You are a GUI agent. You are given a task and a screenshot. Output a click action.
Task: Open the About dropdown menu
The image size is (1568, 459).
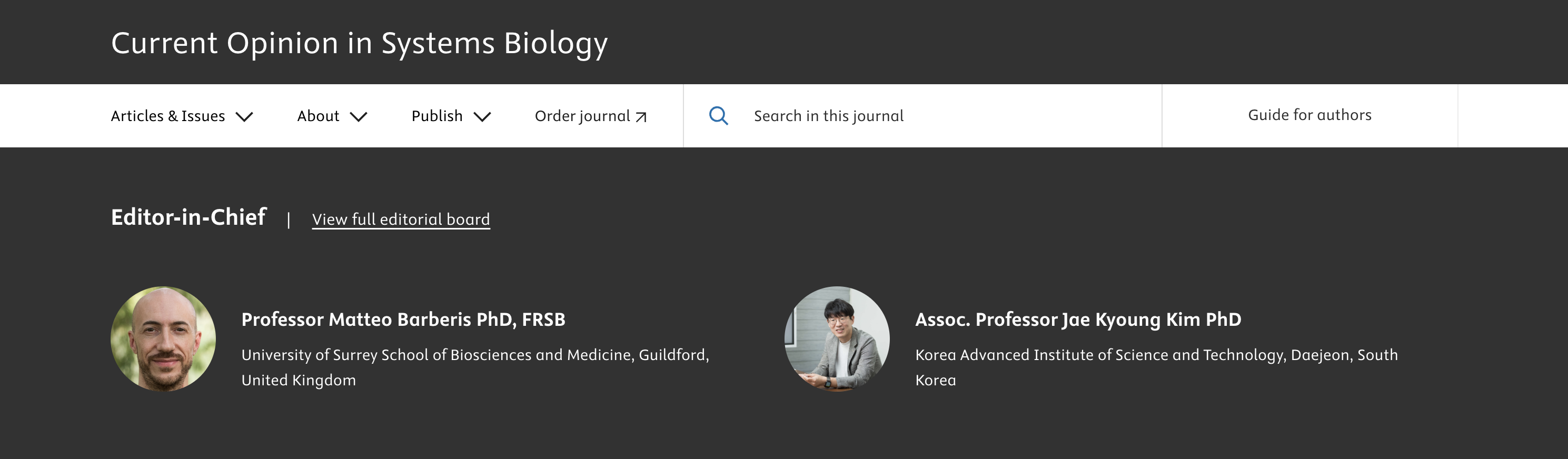pyautogui.click(x=317, y=116)
